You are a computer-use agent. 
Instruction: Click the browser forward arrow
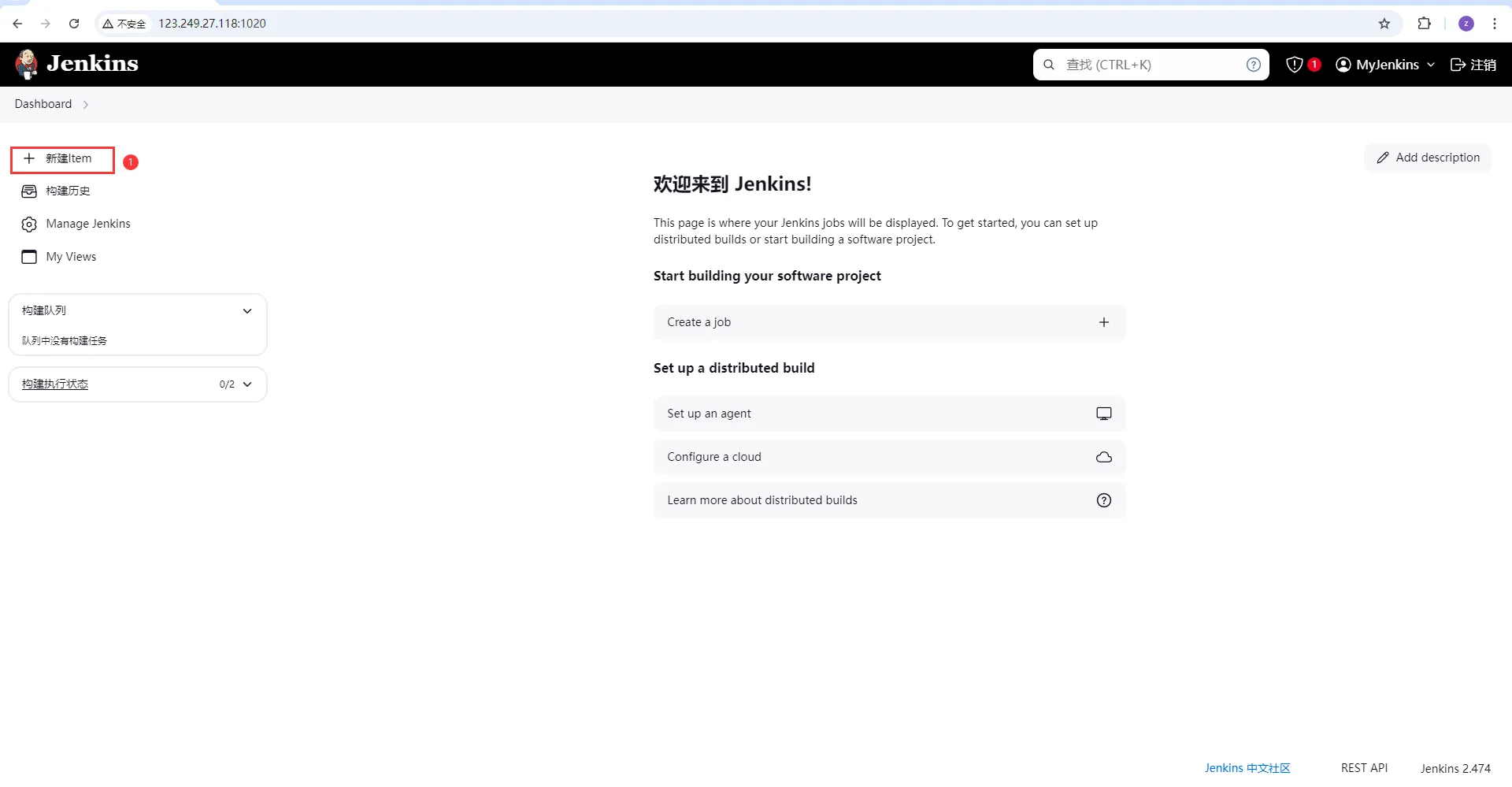pos(46,24)
